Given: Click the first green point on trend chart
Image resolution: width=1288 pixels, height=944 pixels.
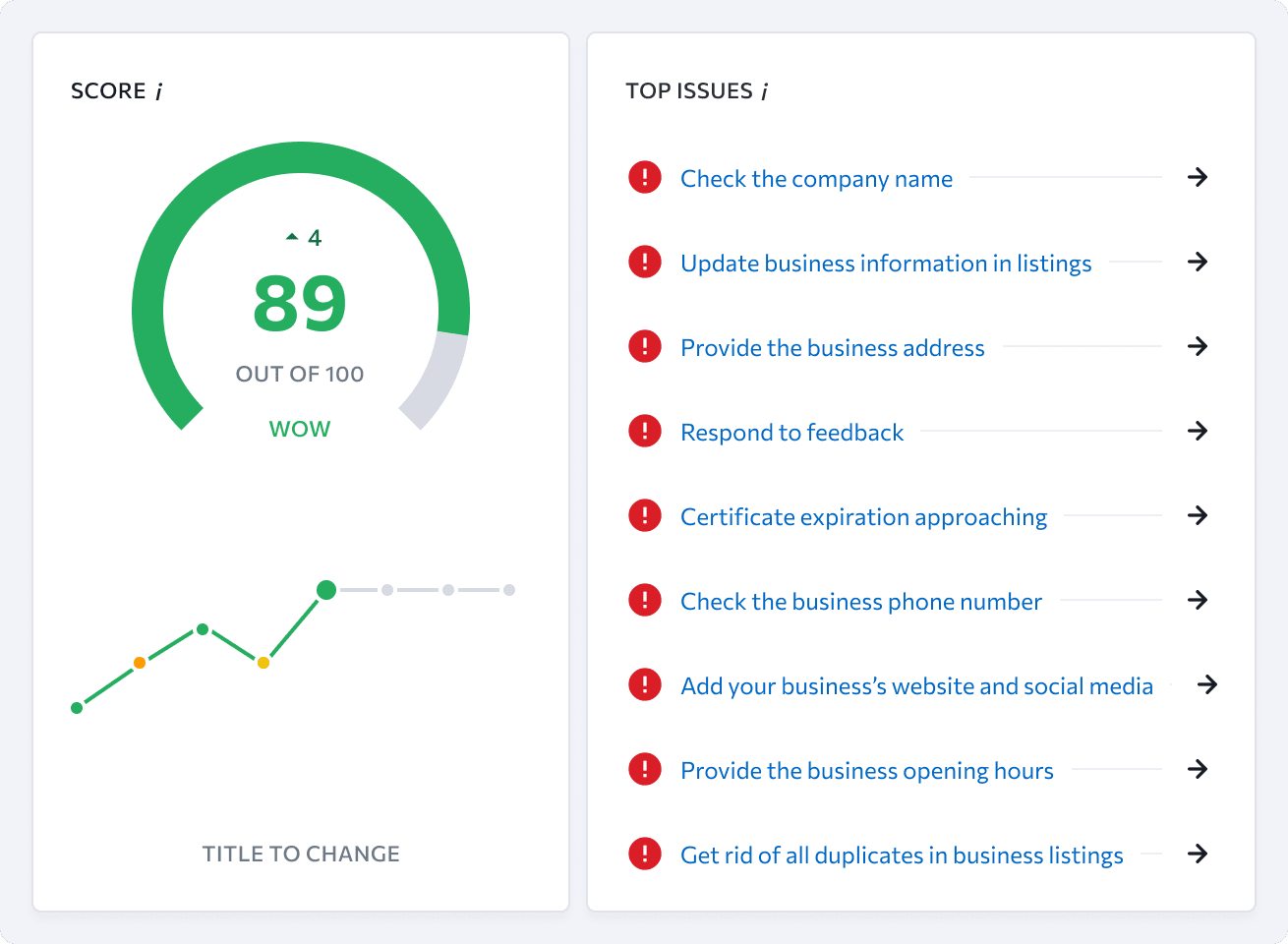Looking at the screenshot, I should 77,708.
